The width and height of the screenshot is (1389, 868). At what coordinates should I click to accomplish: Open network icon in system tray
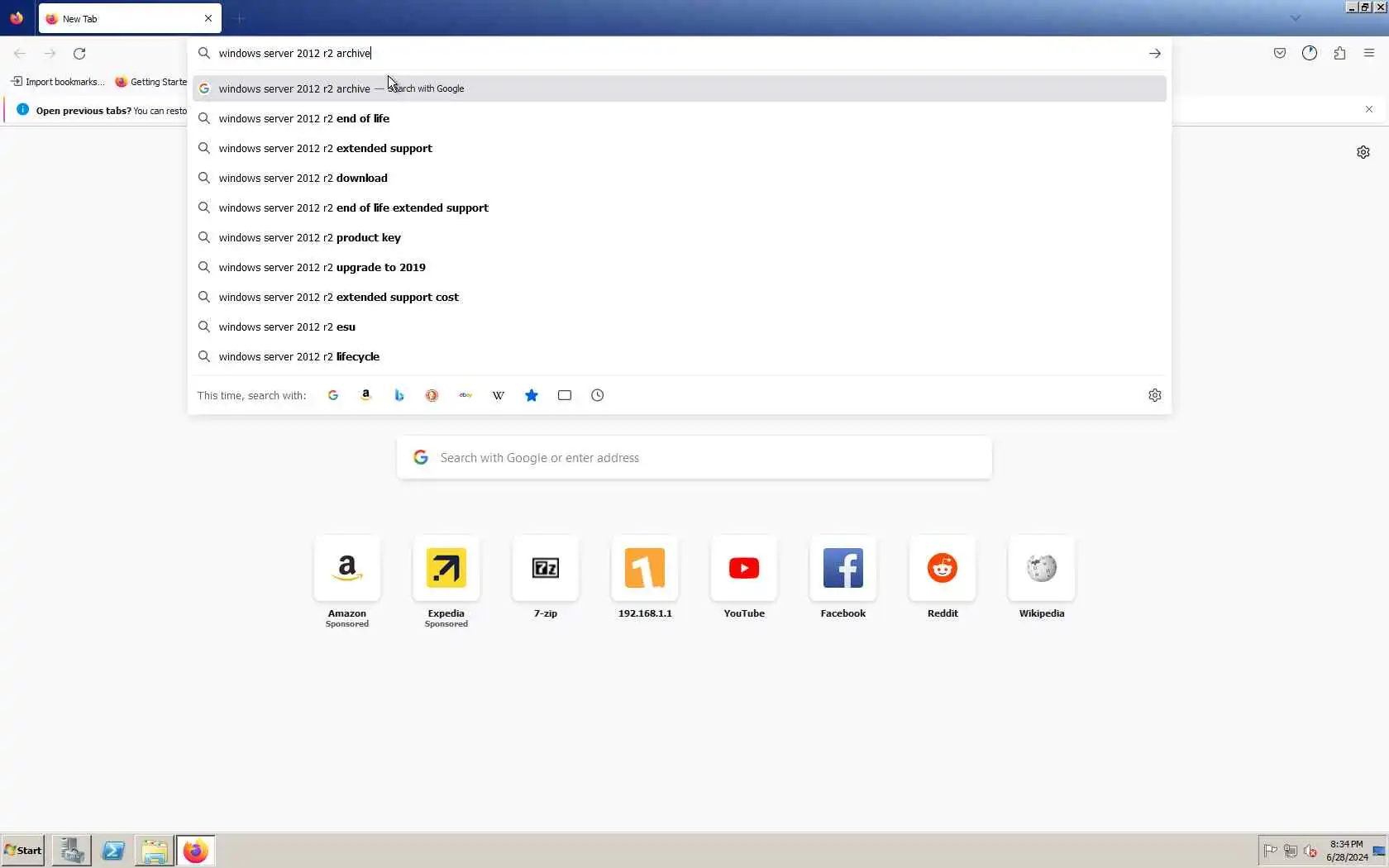[x=1290, y=851]
